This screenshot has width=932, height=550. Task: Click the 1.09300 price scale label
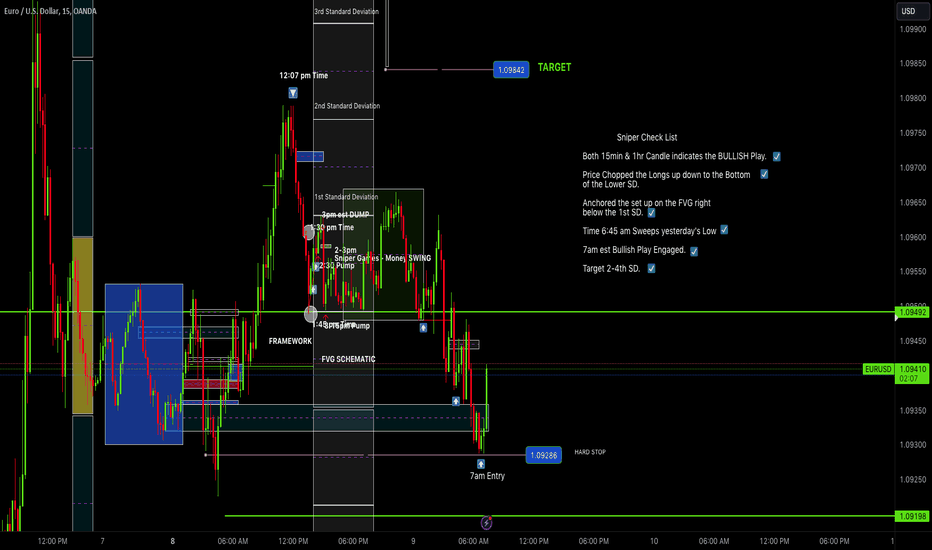pyautogui.click(x=912, y=445)
